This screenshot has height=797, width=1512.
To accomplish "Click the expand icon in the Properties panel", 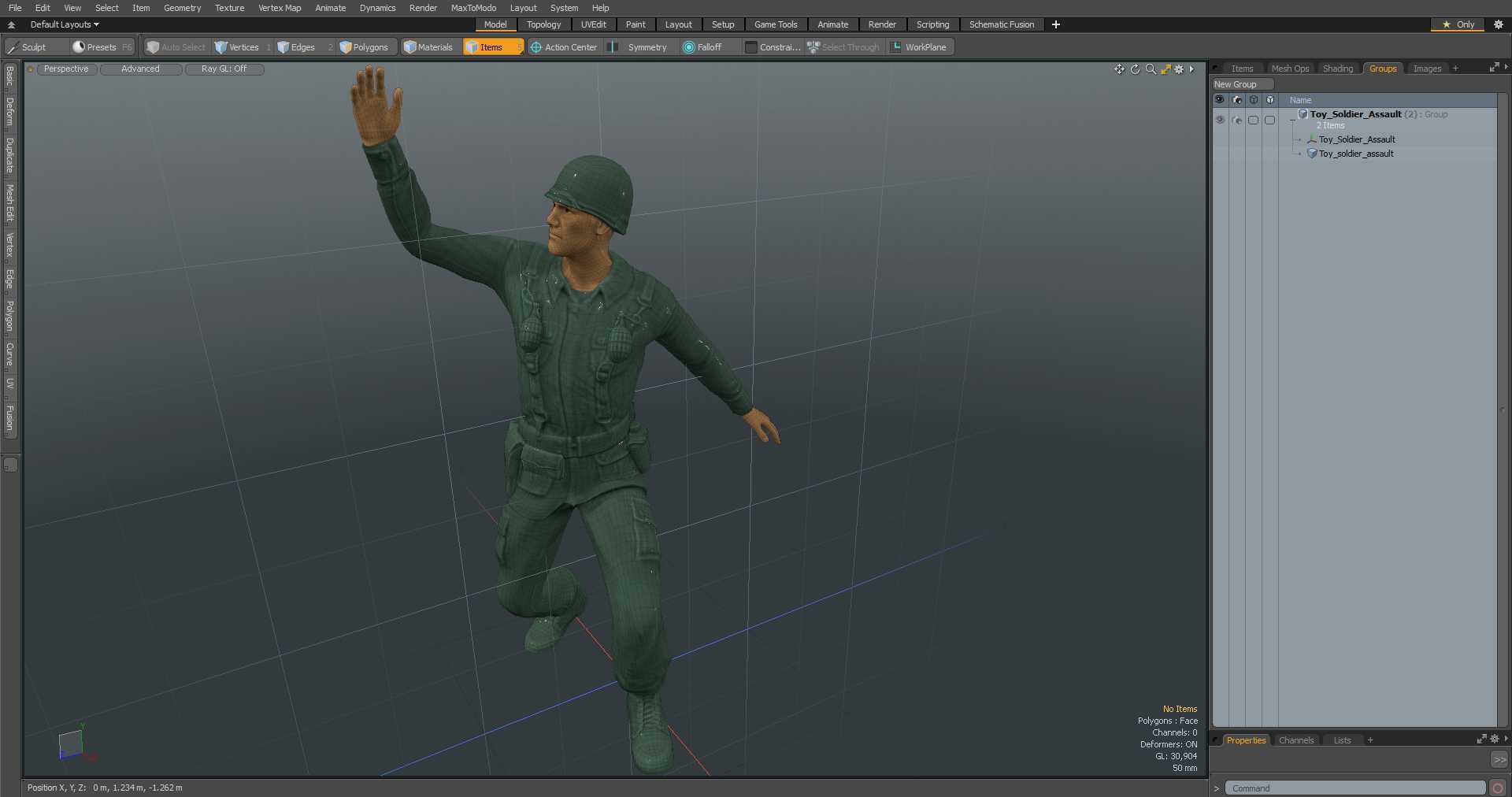I will pyautogui.click(x=1481, y=740).
